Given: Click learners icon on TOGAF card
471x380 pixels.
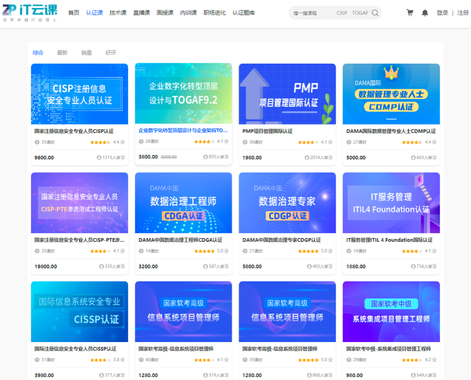Looking at the screenshot, I should click(x=205, y=157).
